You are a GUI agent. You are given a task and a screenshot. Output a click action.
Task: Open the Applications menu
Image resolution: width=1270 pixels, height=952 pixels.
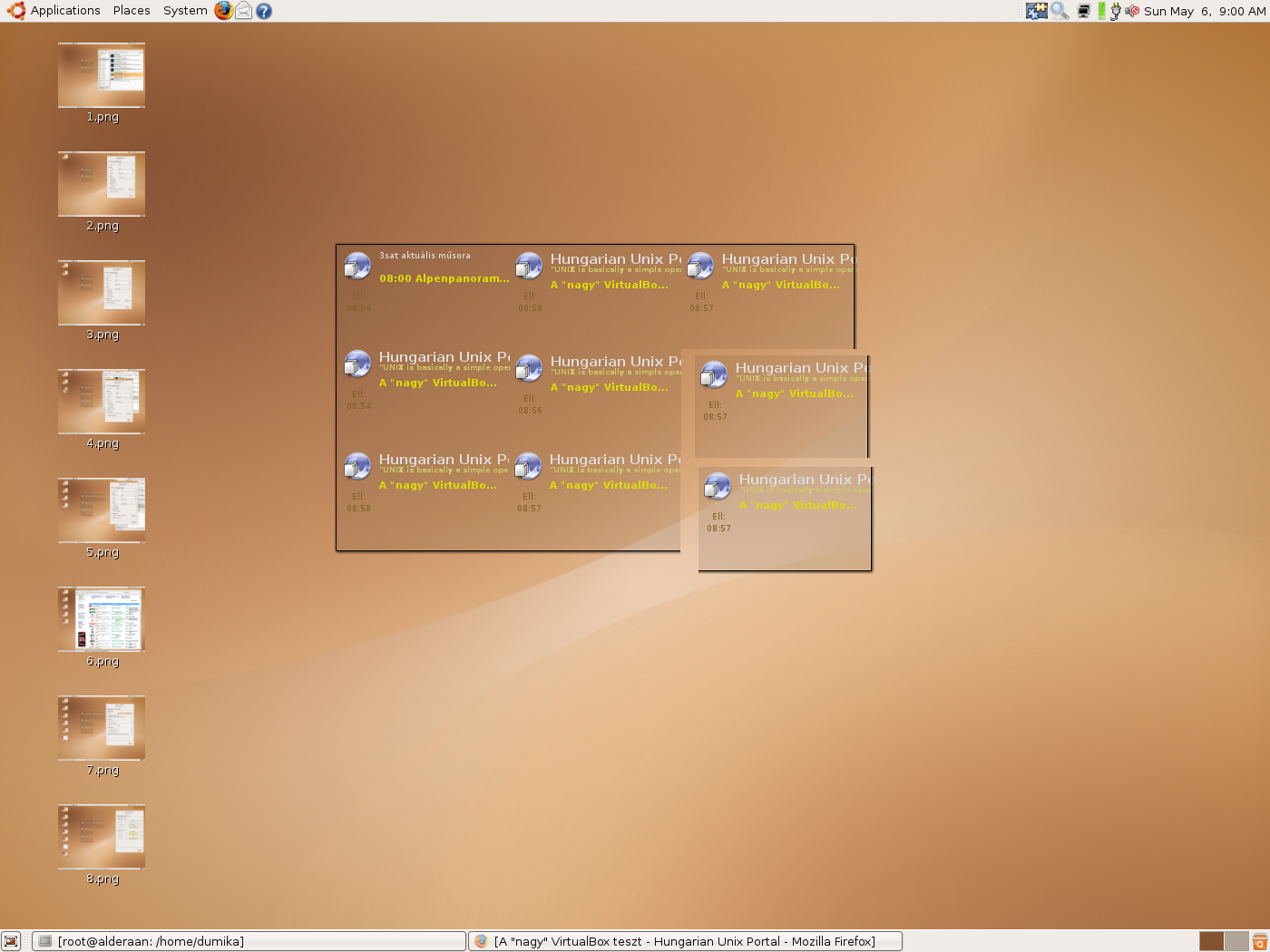tap(65, 11)
